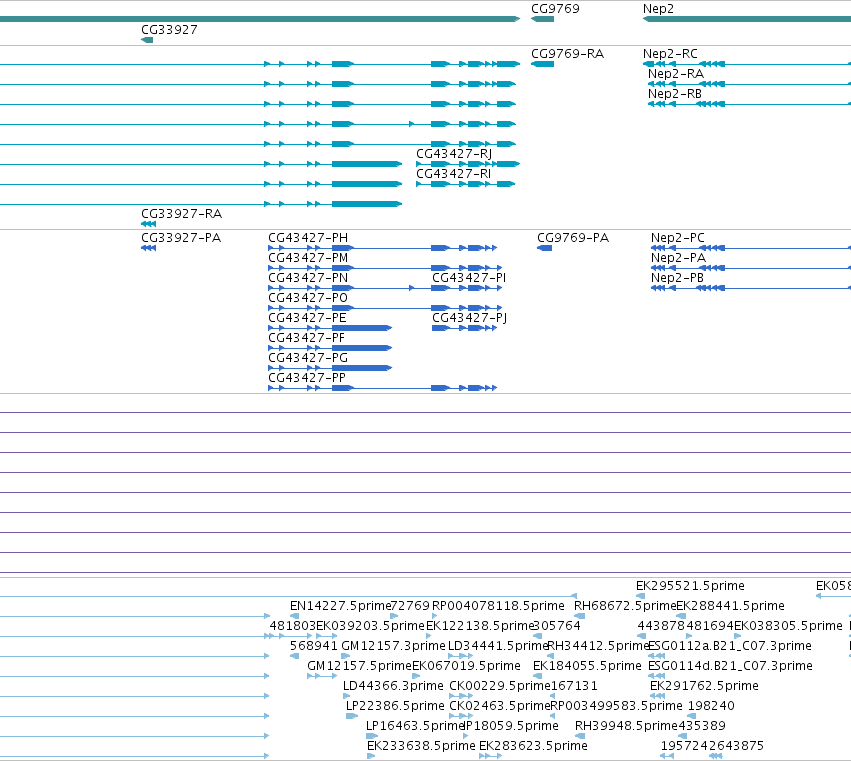Click the Nep2-PC protein label

click(678, 238)
